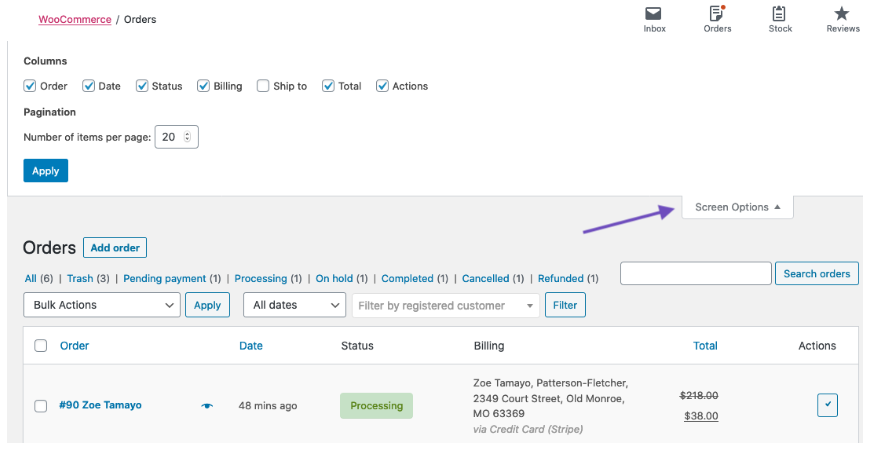
Task: Focus the order search text field
Action: coord(696,273)
